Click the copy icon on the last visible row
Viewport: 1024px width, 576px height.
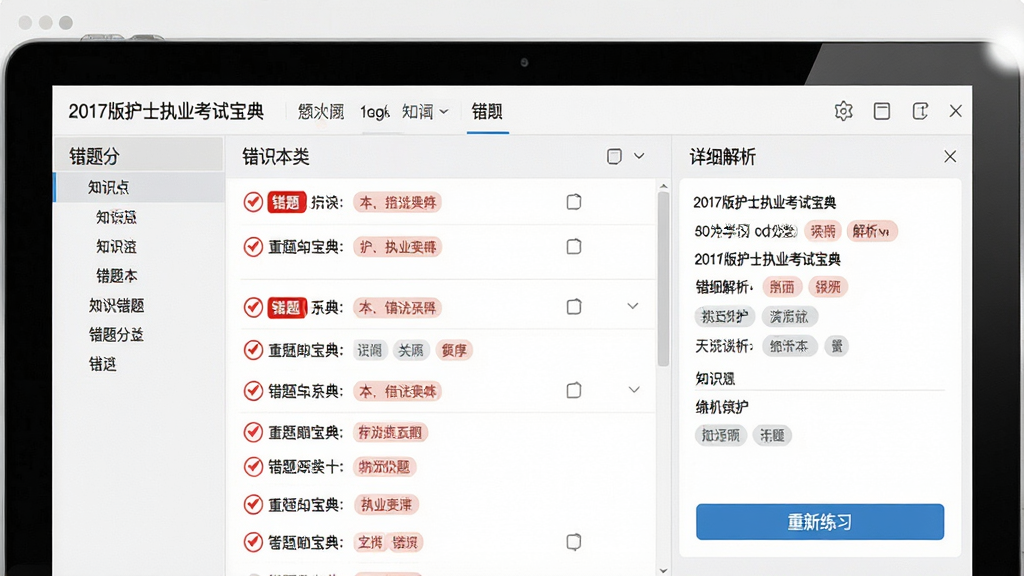[573, 541]
